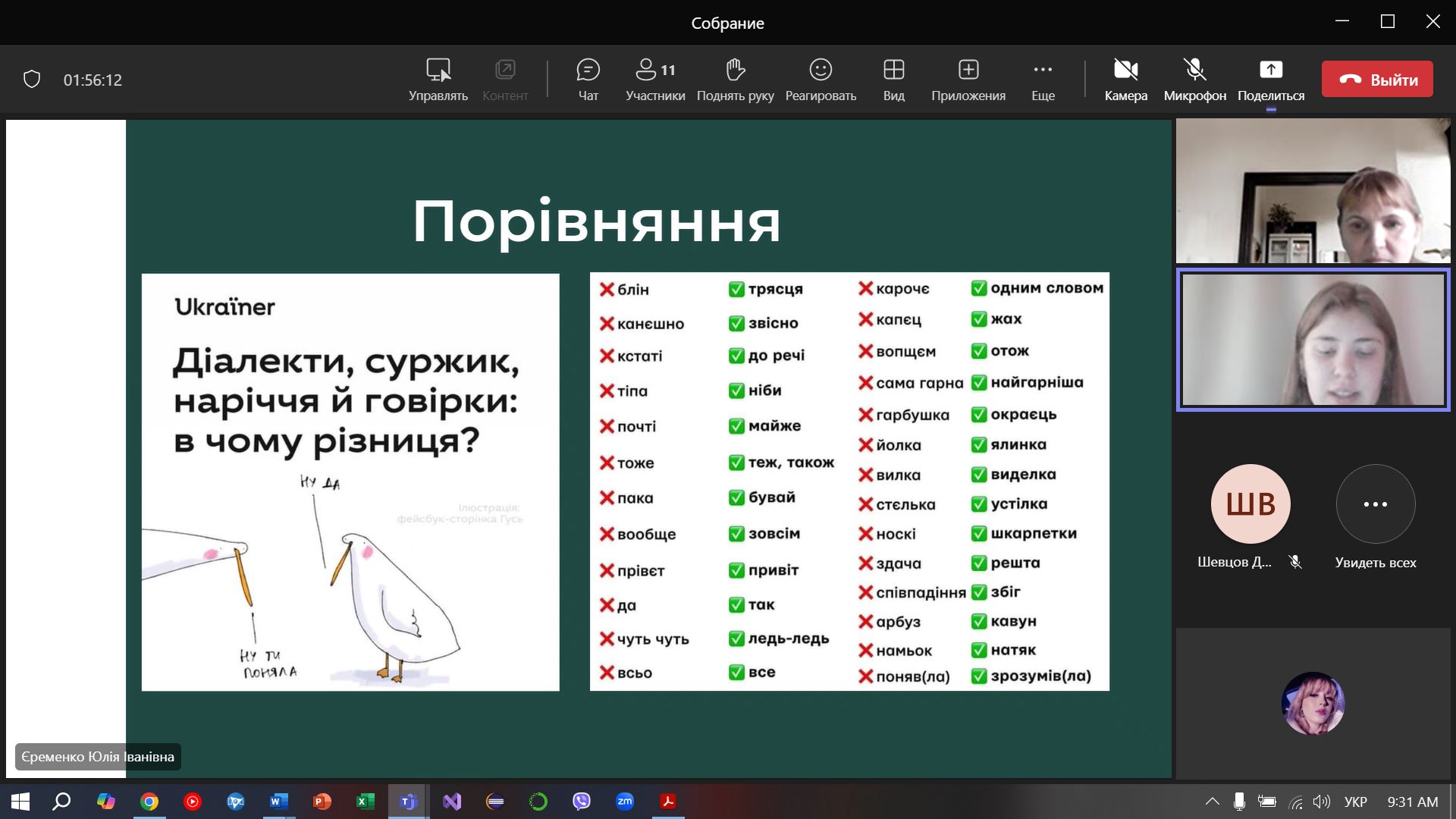This screenshot has height=819, width=1456.
Task: Click Поделиться to share content
Action: click(x=1271, y=80)
